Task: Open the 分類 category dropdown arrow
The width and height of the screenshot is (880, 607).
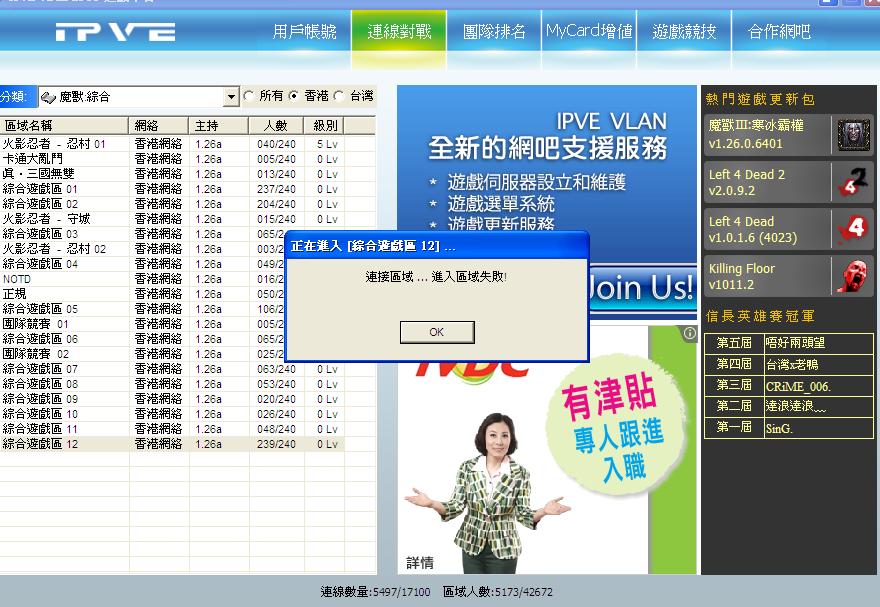Action: coord(231,97)
